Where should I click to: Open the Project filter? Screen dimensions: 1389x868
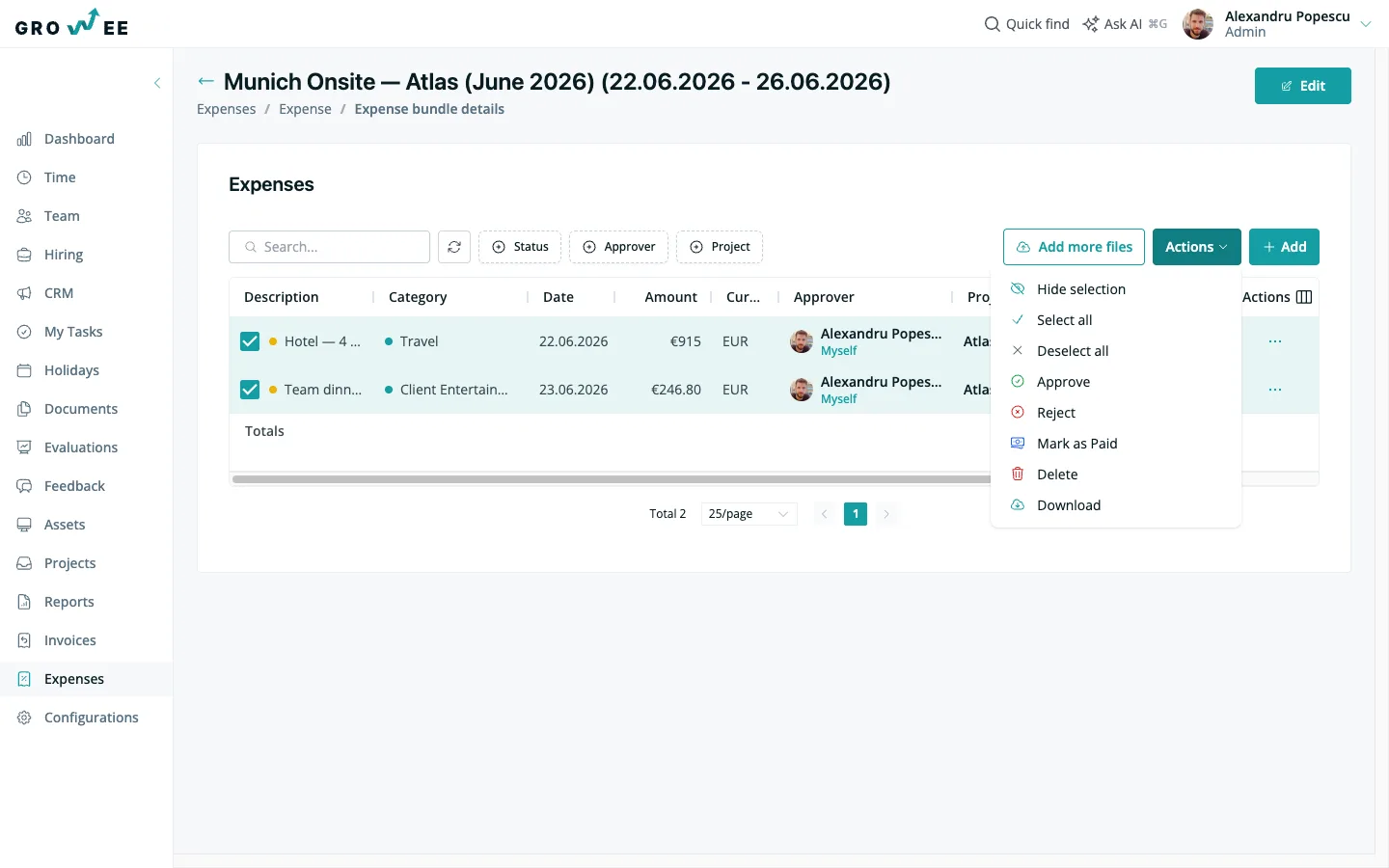click(x=720, y=247)
